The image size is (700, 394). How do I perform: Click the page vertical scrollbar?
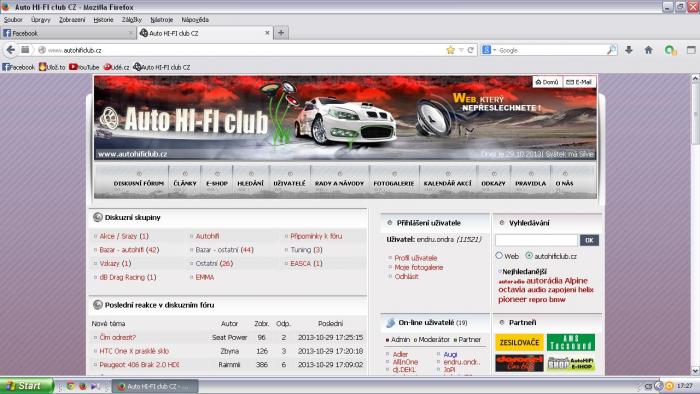pyautogui.click(x=695, y=224)
